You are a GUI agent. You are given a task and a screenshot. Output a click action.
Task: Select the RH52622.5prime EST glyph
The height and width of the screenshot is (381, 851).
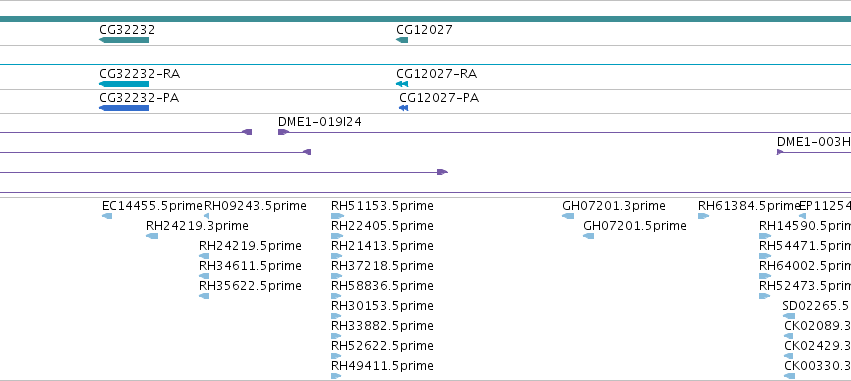point(336,356)
